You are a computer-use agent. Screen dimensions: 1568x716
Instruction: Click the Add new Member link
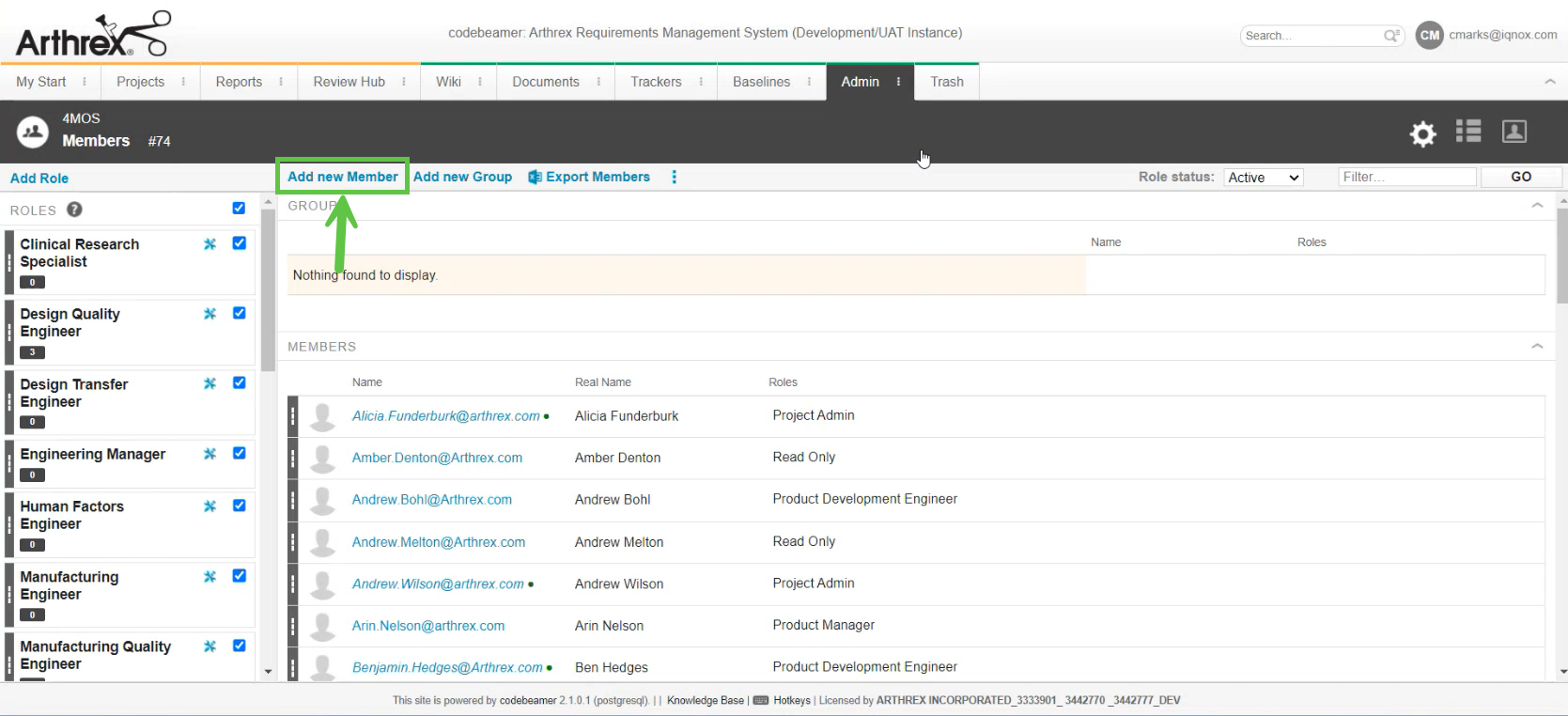342,177
